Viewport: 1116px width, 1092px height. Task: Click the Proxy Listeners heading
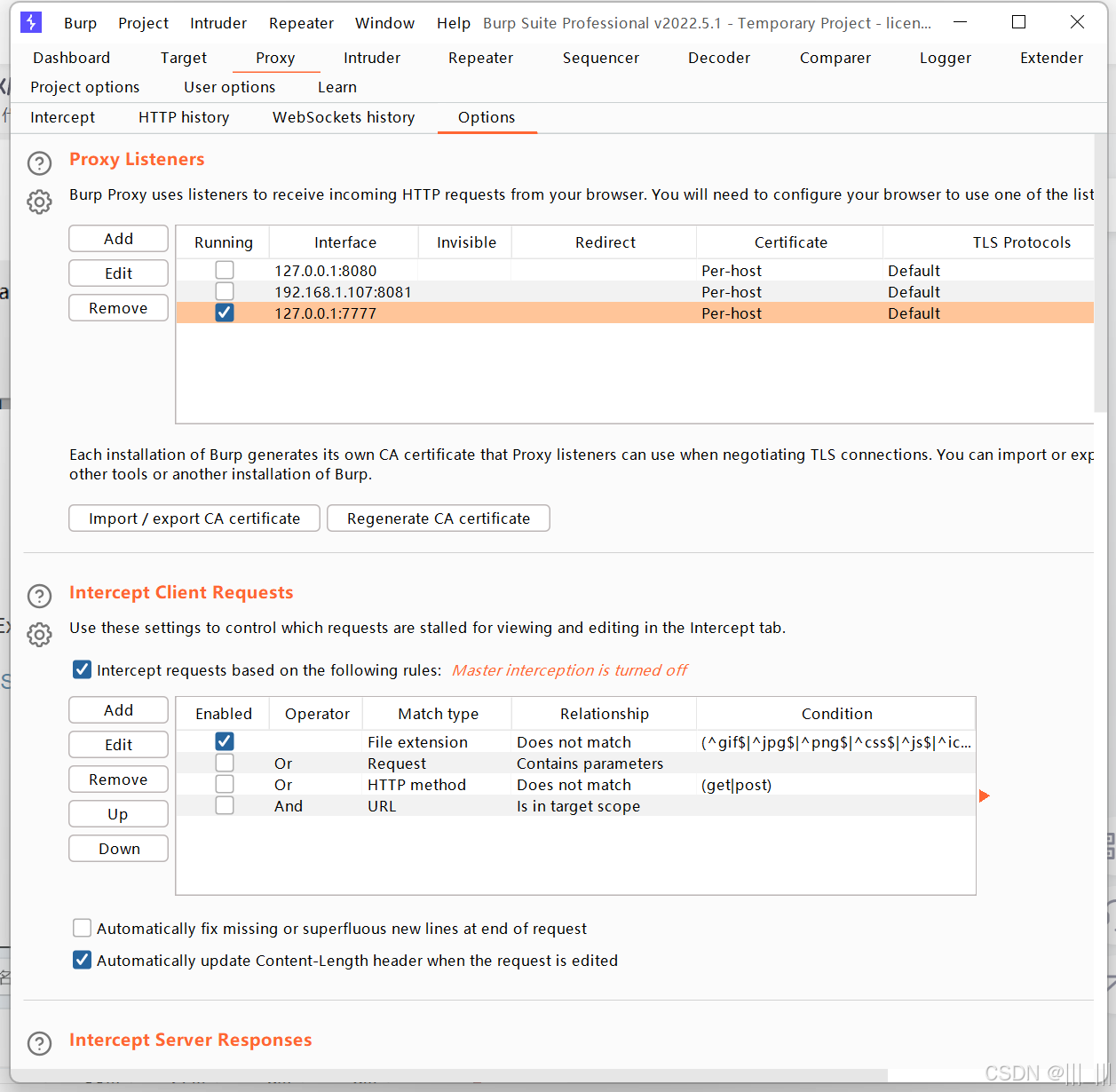(x=137, y=159)
